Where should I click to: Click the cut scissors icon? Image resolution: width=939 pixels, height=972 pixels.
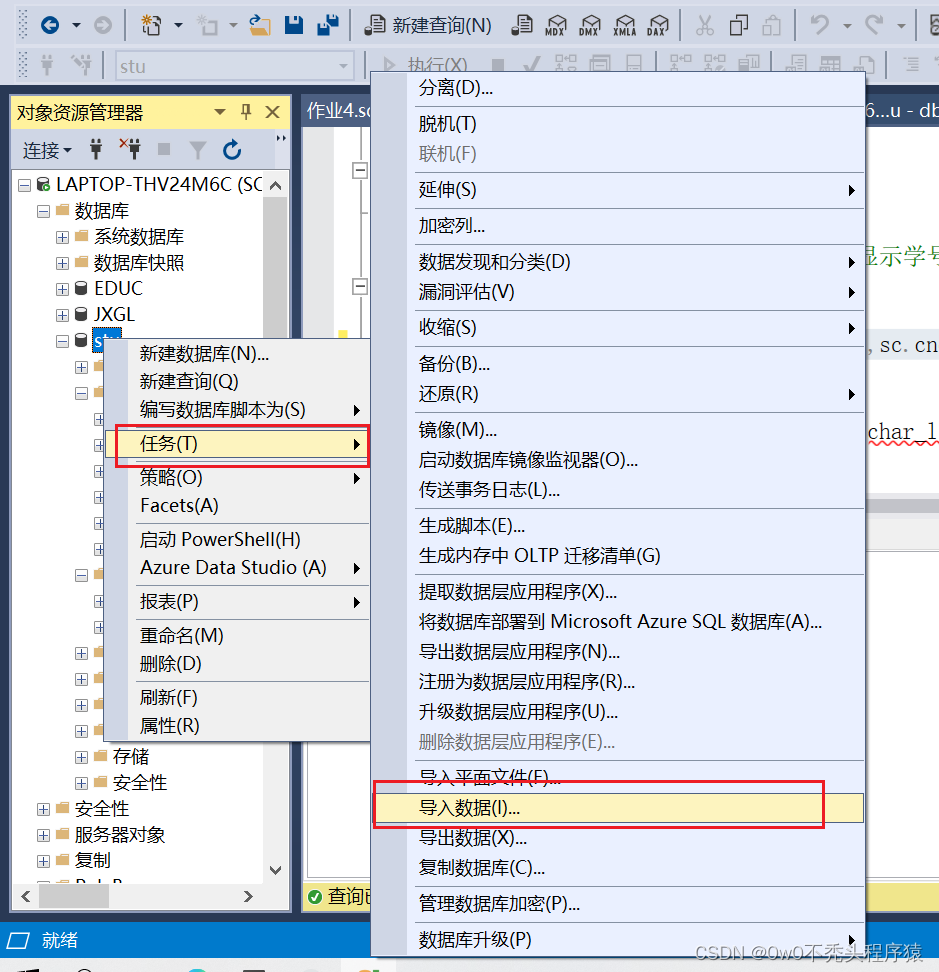[x=705, y=25]
